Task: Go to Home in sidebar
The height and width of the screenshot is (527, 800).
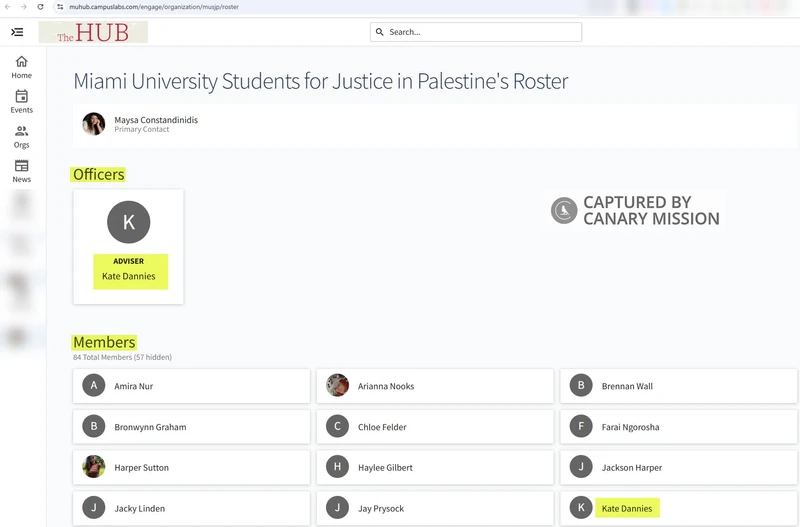Action: click(21, 67)
